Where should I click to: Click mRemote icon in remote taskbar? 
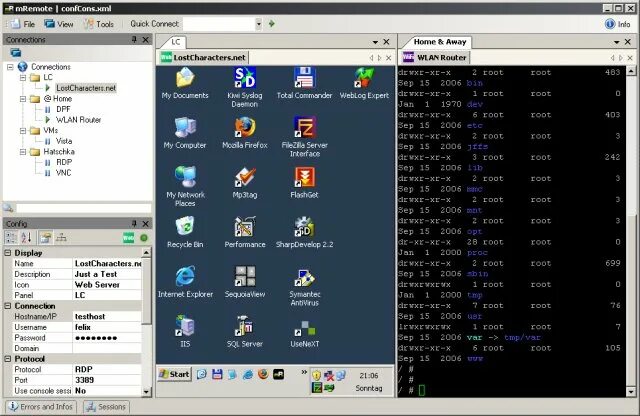point(279,374)
